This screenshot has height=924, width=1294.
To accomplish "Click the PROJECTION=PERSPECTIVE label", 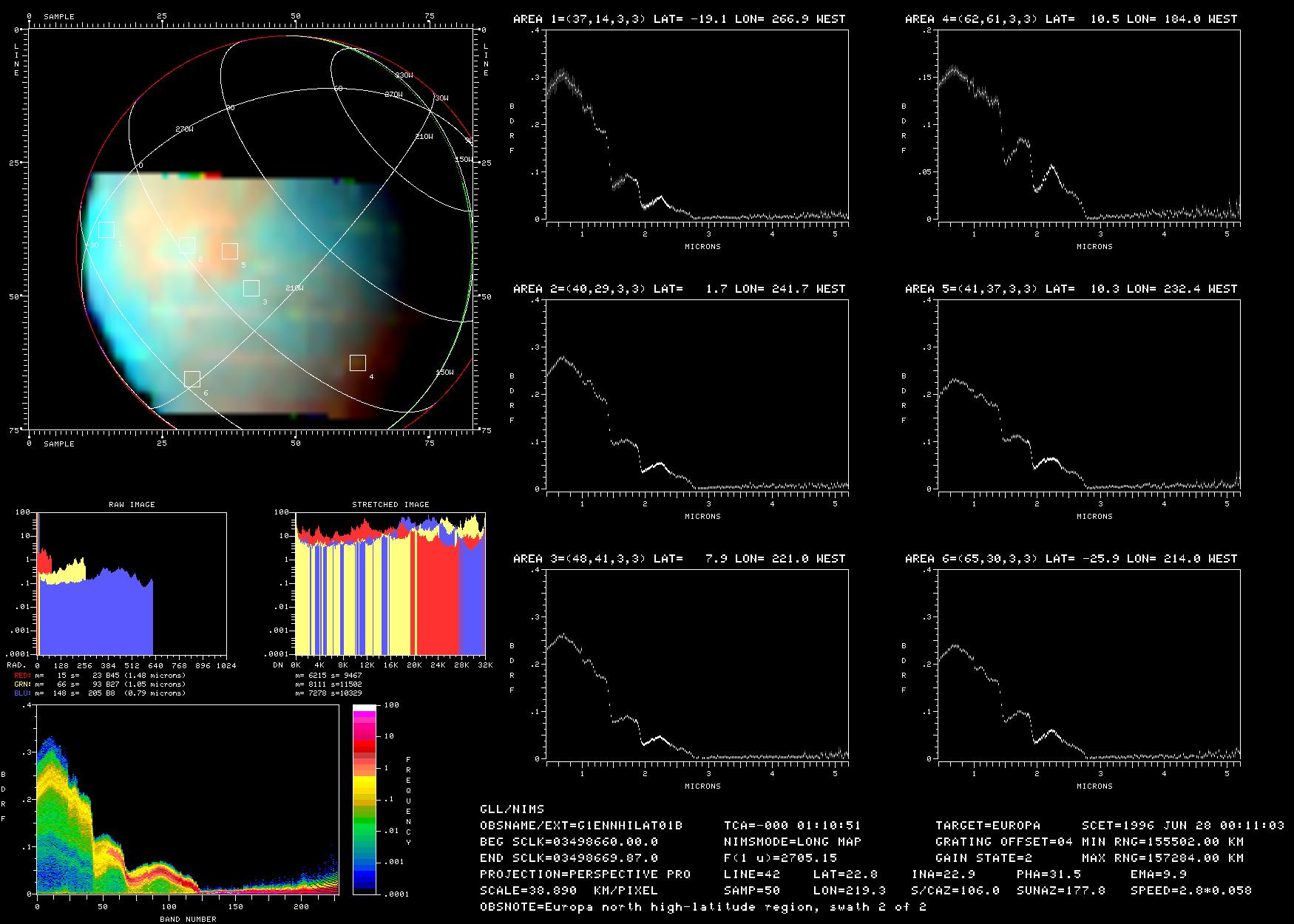I will point(585,874).
